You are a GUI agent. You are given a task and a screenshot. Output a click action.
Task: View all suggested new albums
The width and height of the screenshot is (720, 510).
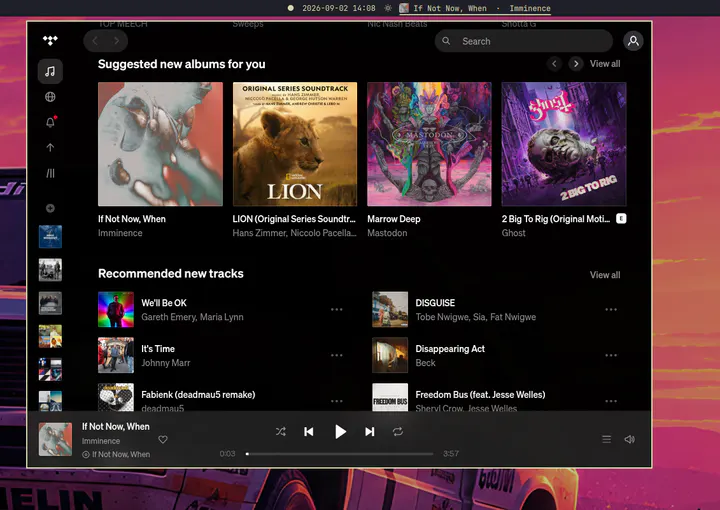605,64
